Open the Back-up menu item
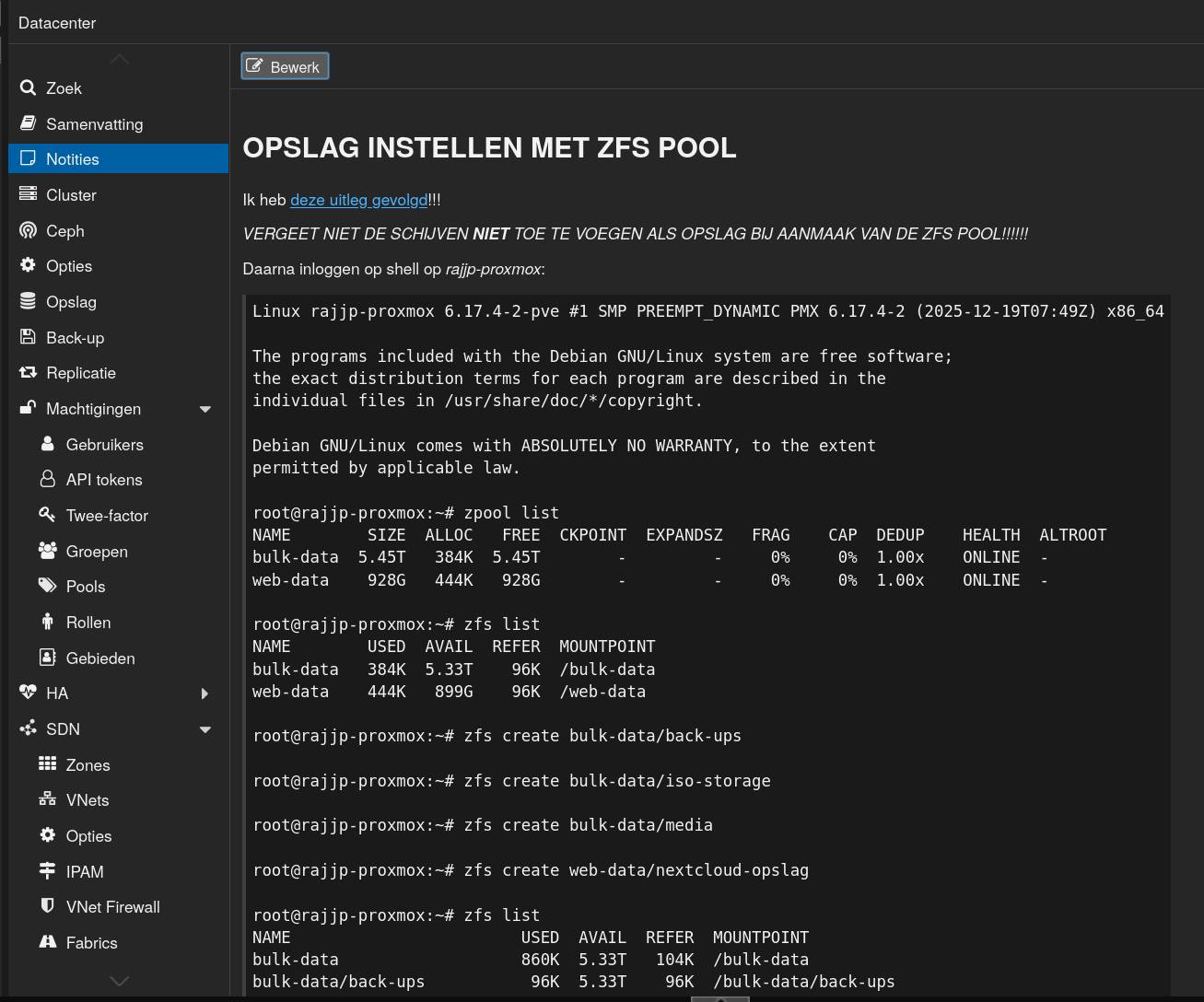This screenshot has height=1002, width=1204. pyautogui.click(x=118, y=337)
